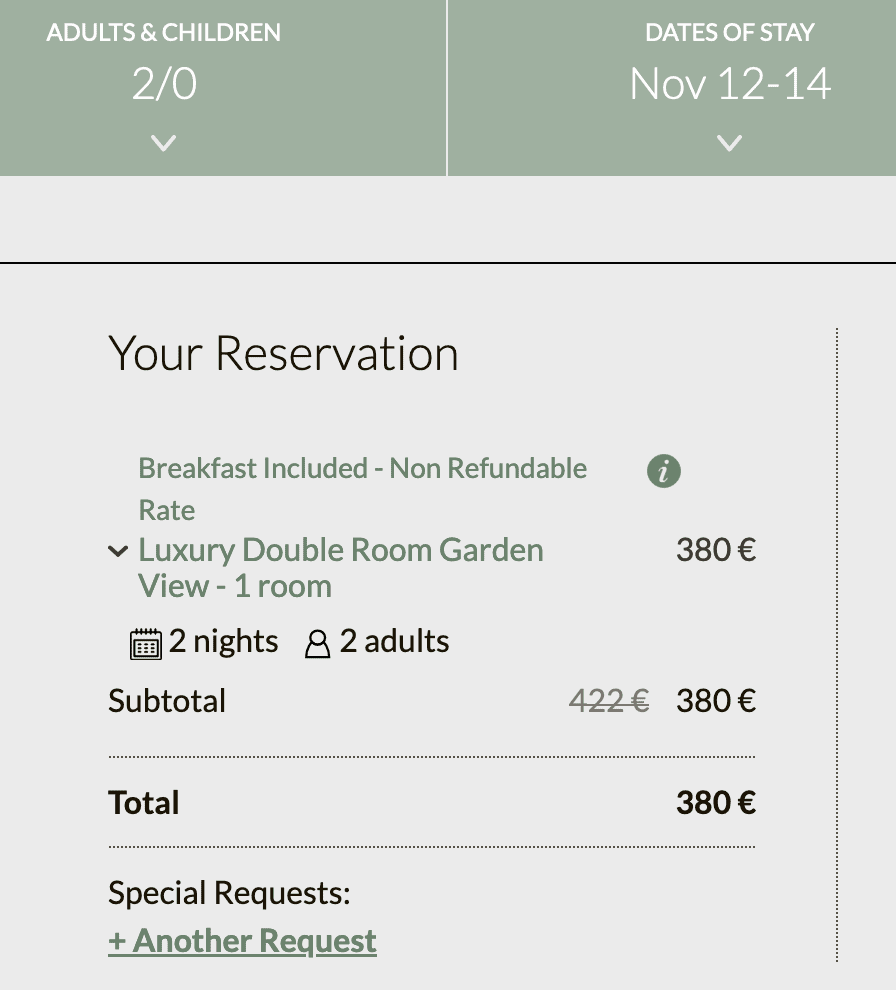This screenshot has width=896, height=990.
Task: Click the 2 adults text
Action: 394,641
